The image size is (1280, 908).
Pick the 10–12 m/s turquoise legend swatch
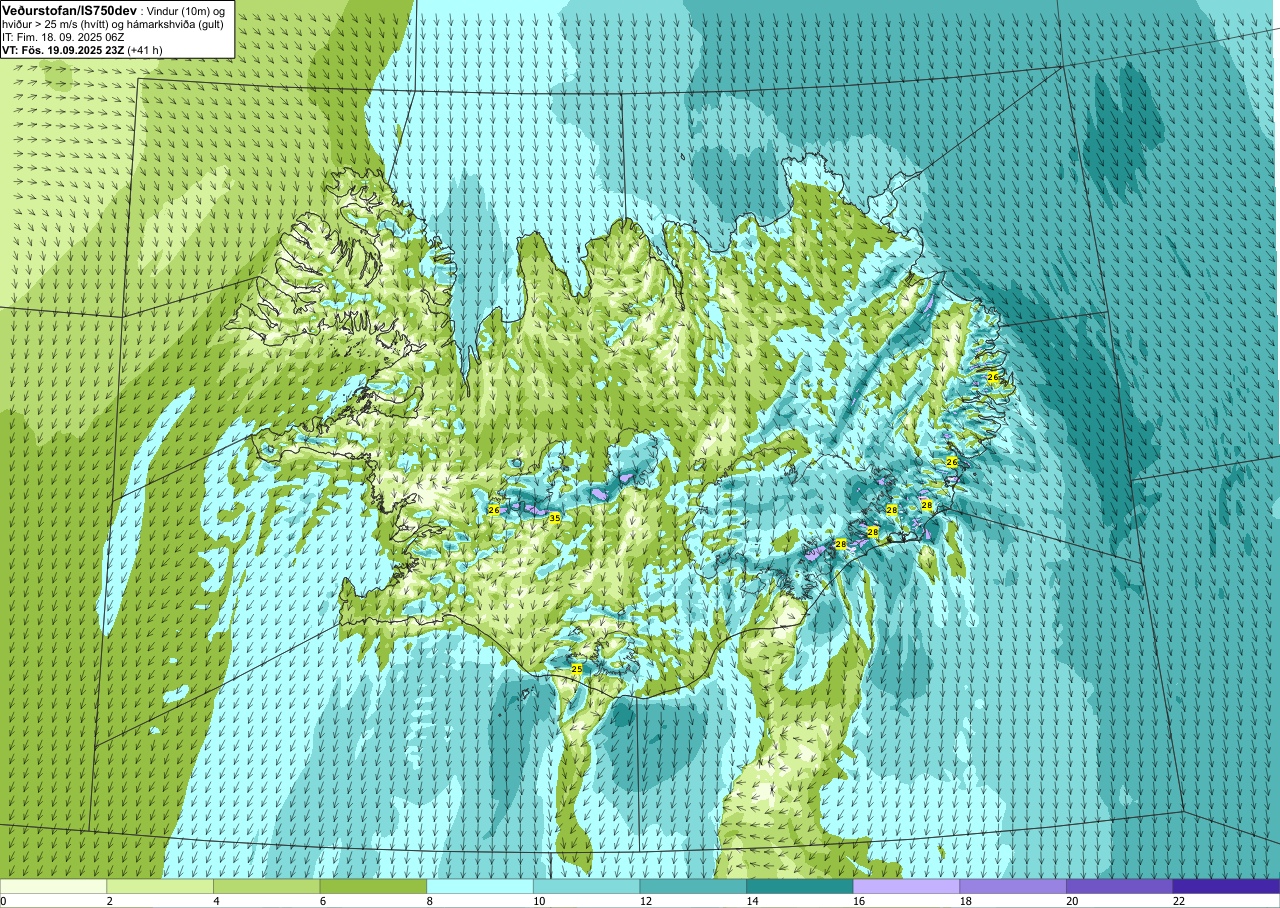tap(587, 886)
